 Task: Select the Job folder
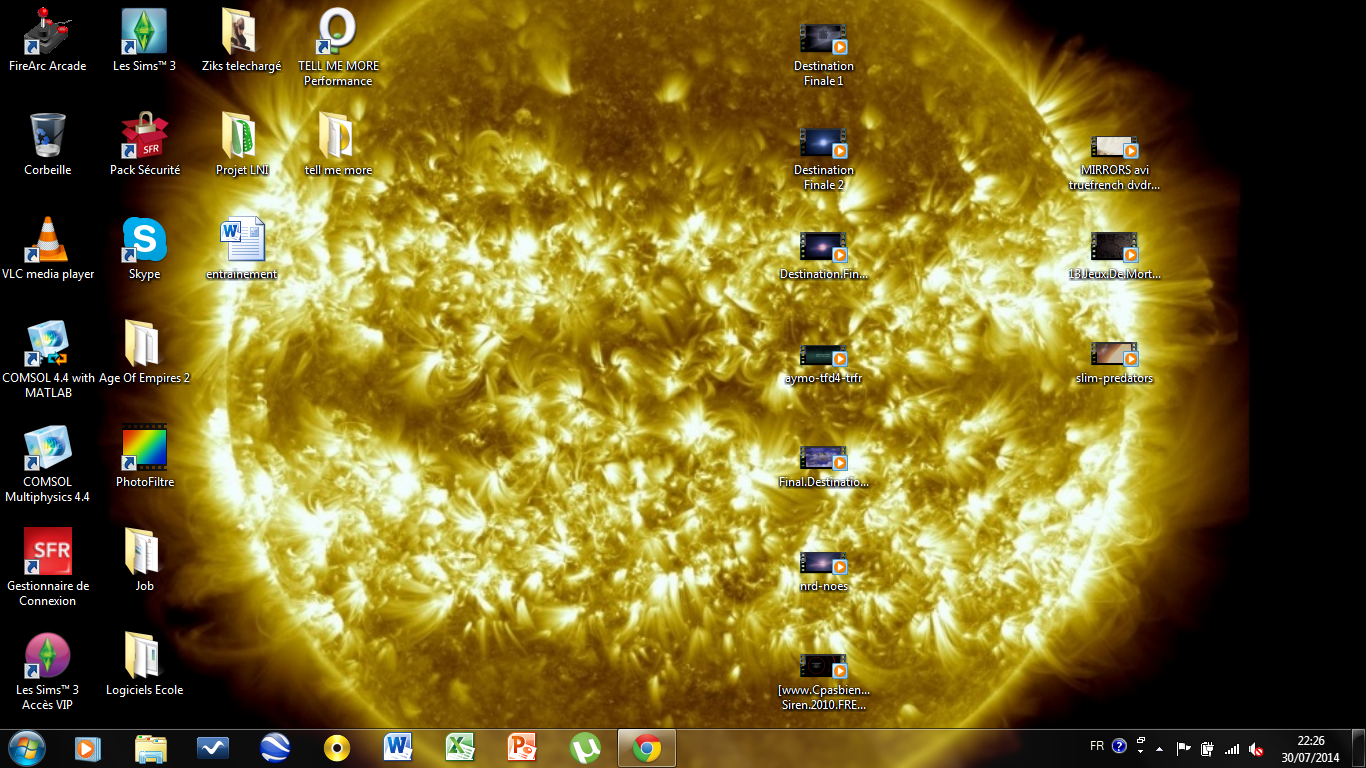(x=144, y=561)
